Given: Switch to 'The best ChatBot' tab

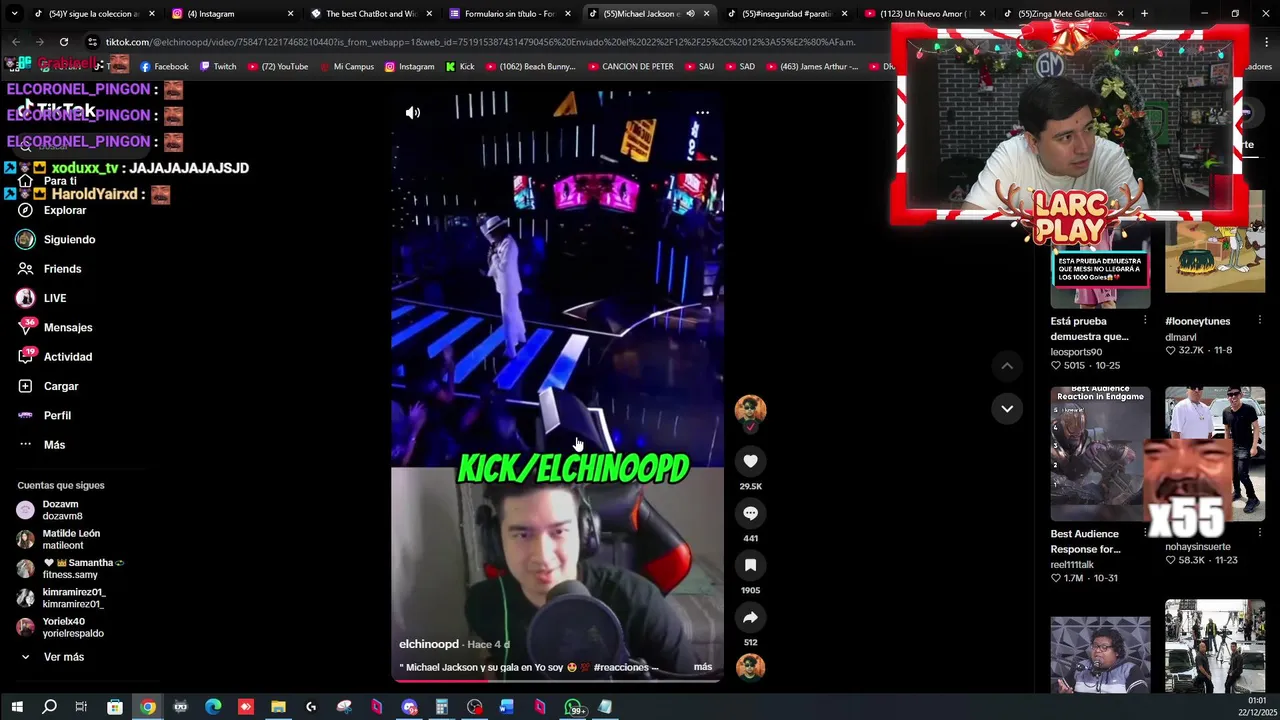Looking at the screenshot, I should (x=371, y=14).
